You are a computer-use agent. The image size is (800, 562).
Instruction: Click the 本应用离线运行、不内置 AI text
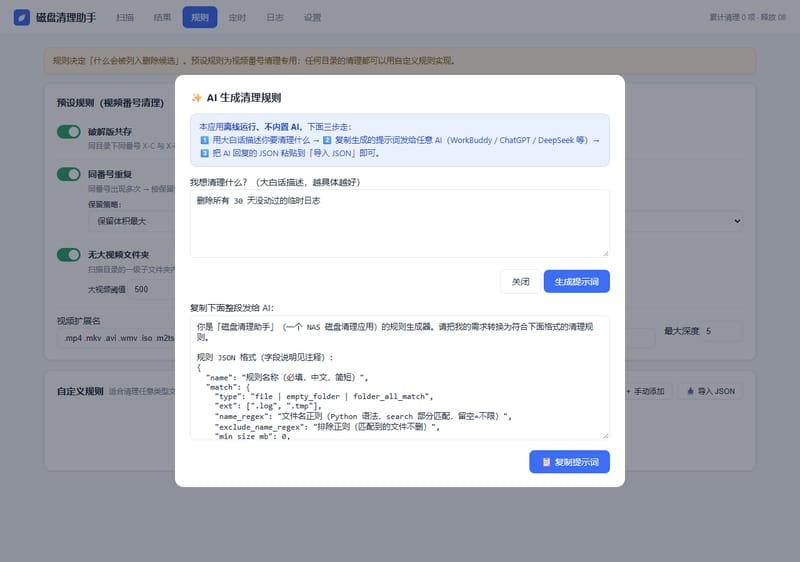pos(251,126)
